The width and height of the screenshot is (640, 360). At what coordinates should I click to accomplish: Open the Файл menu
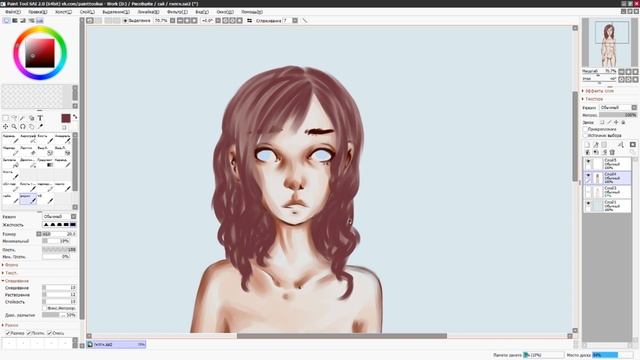pyautogui.click(x=13, y=12)
